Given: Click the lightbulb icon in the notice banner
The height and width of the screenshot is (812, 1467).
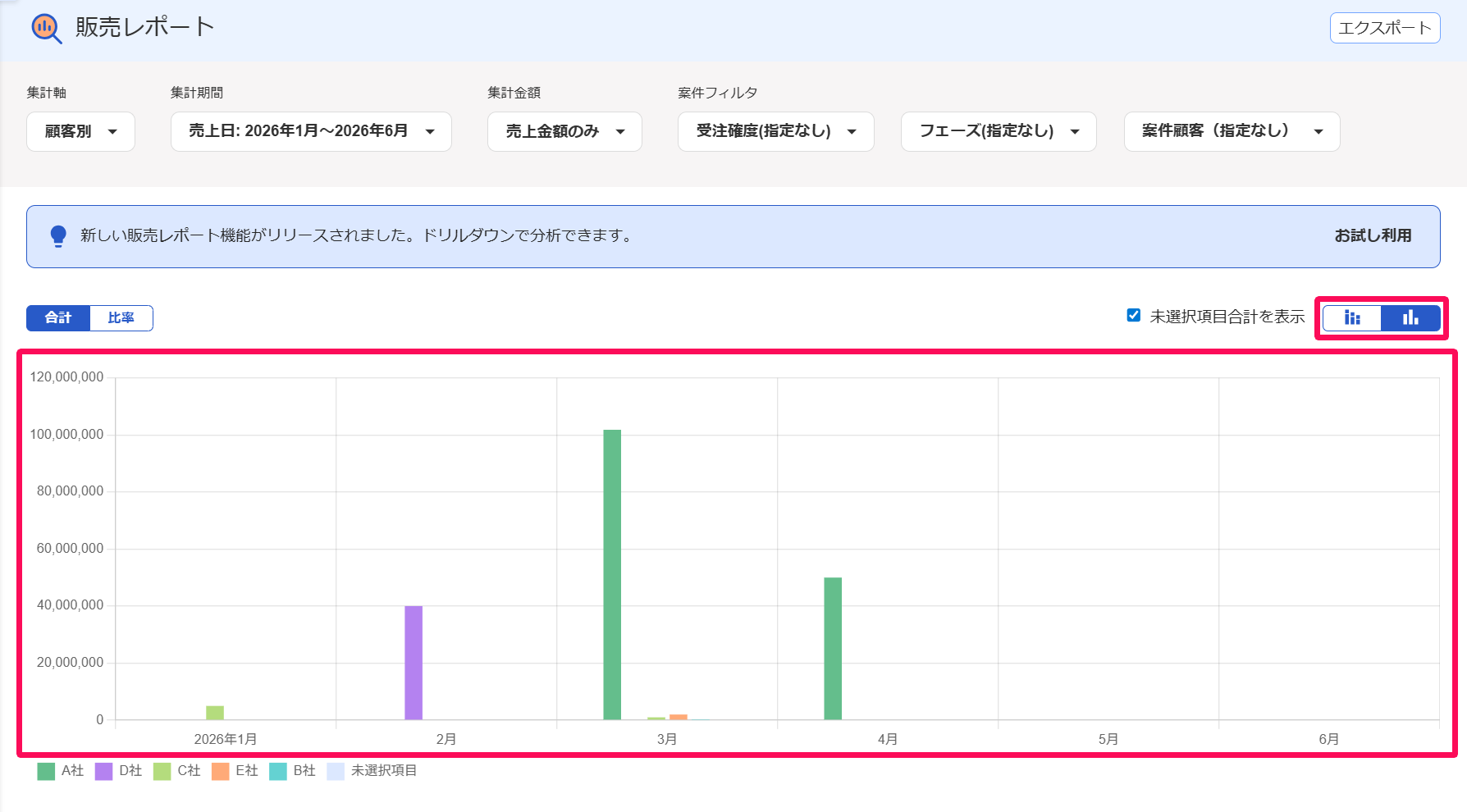Looking at the screenshot, I should 58,236.
